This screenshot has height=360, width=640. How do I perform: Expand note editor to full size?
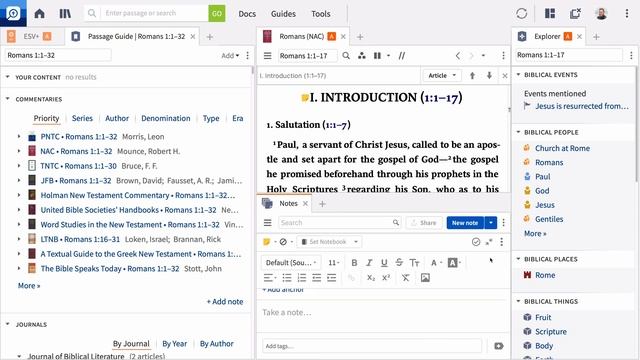pyautogui.click(x=489, y=242)
